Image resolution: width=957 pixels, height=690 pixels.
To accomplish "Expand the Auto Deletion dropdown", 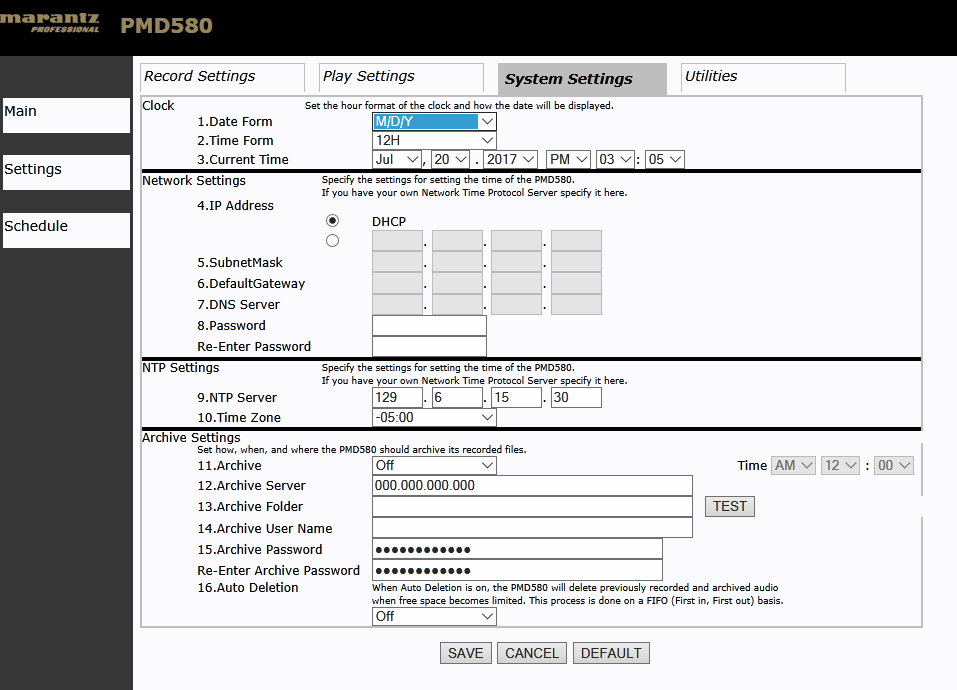I will coord(434,616).
